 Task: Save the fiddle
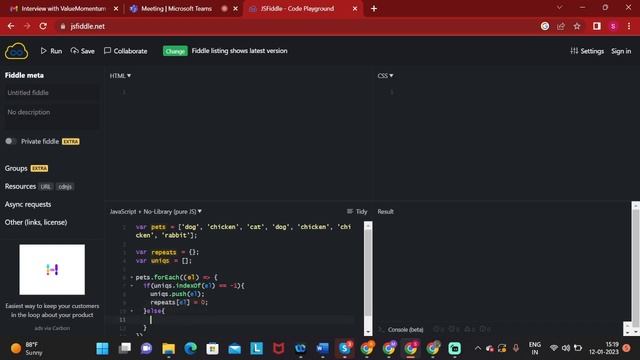click(x=82, y=51)
